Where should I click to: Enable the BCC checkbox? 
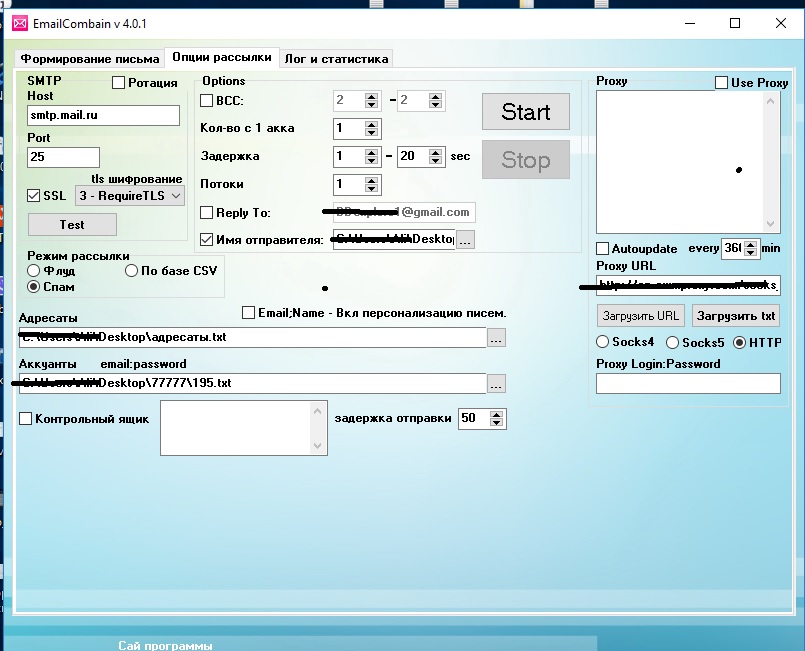point(206,100)
